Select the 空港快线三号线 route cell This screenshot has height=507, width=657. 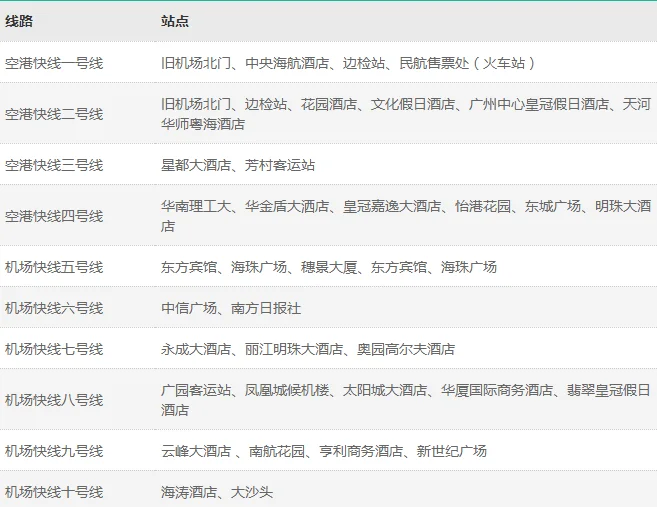[x=54, y=165]
